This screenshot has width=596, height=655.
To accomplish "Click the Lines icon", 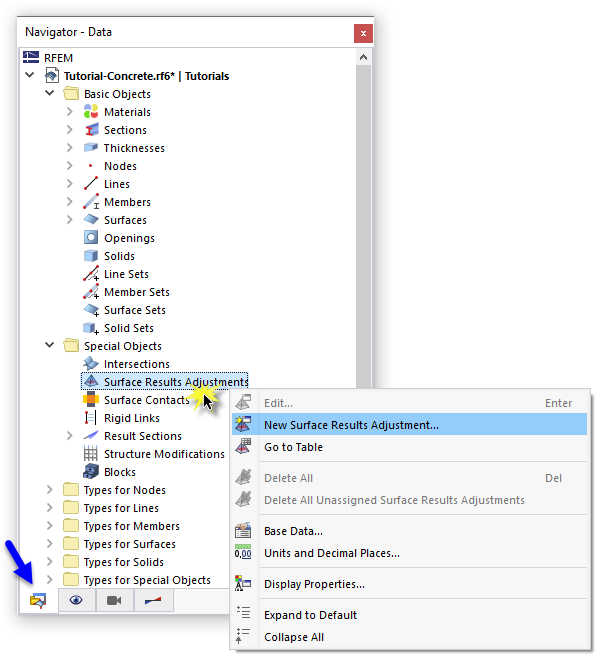I will click(x=91, y=184).
